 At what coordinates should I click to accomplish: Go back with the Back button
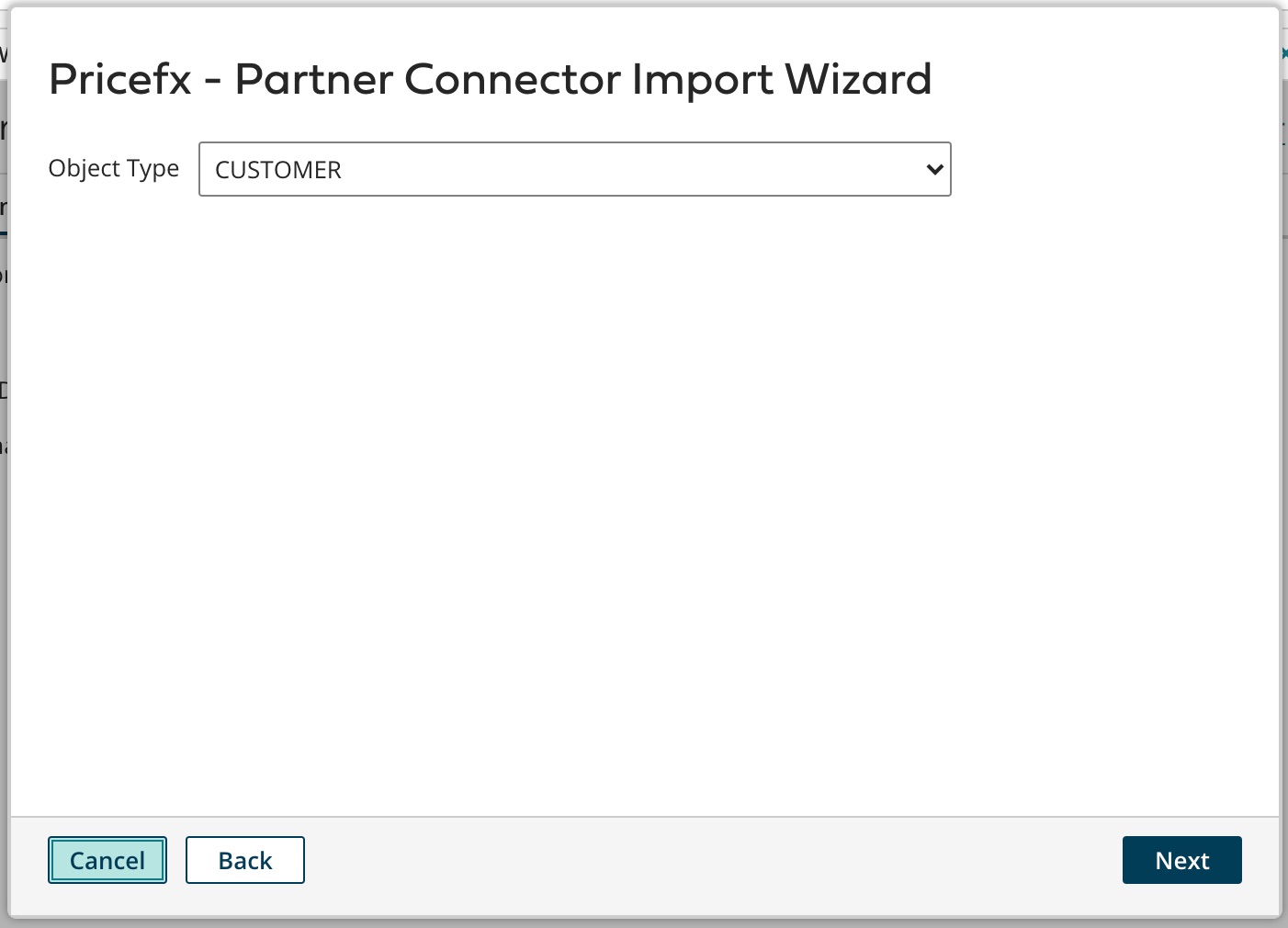(x=244, y=860)
